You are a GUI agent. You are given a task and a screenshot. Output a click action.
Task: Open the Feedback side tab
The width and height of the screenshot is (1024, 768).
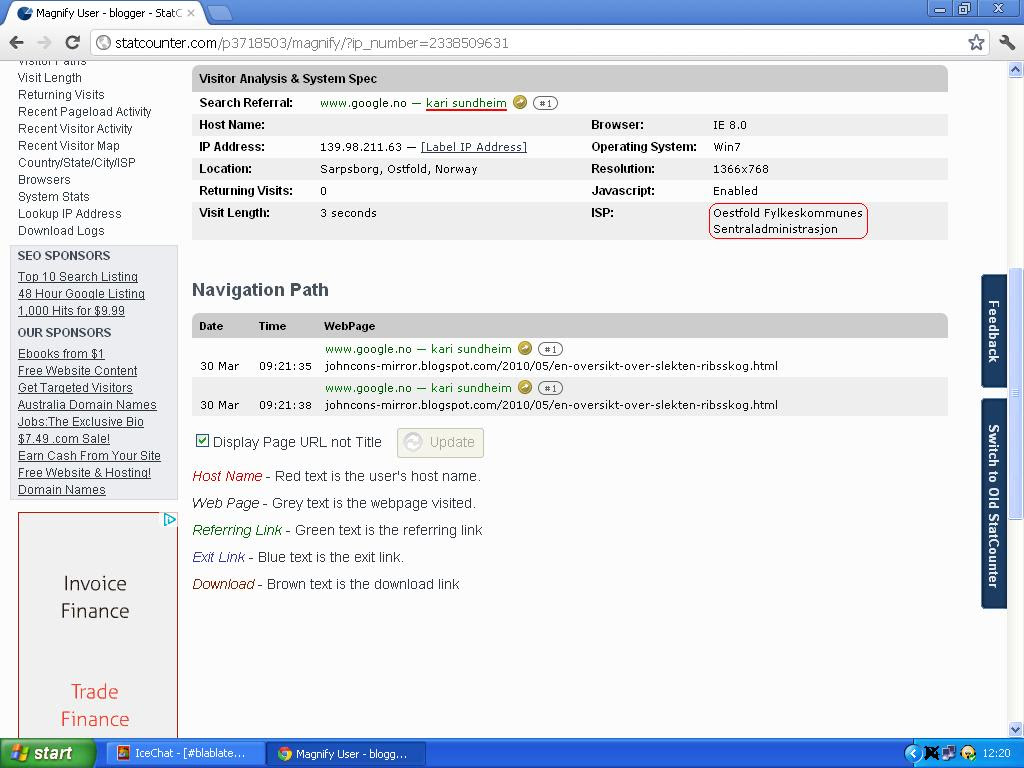[x=993, y=331]
